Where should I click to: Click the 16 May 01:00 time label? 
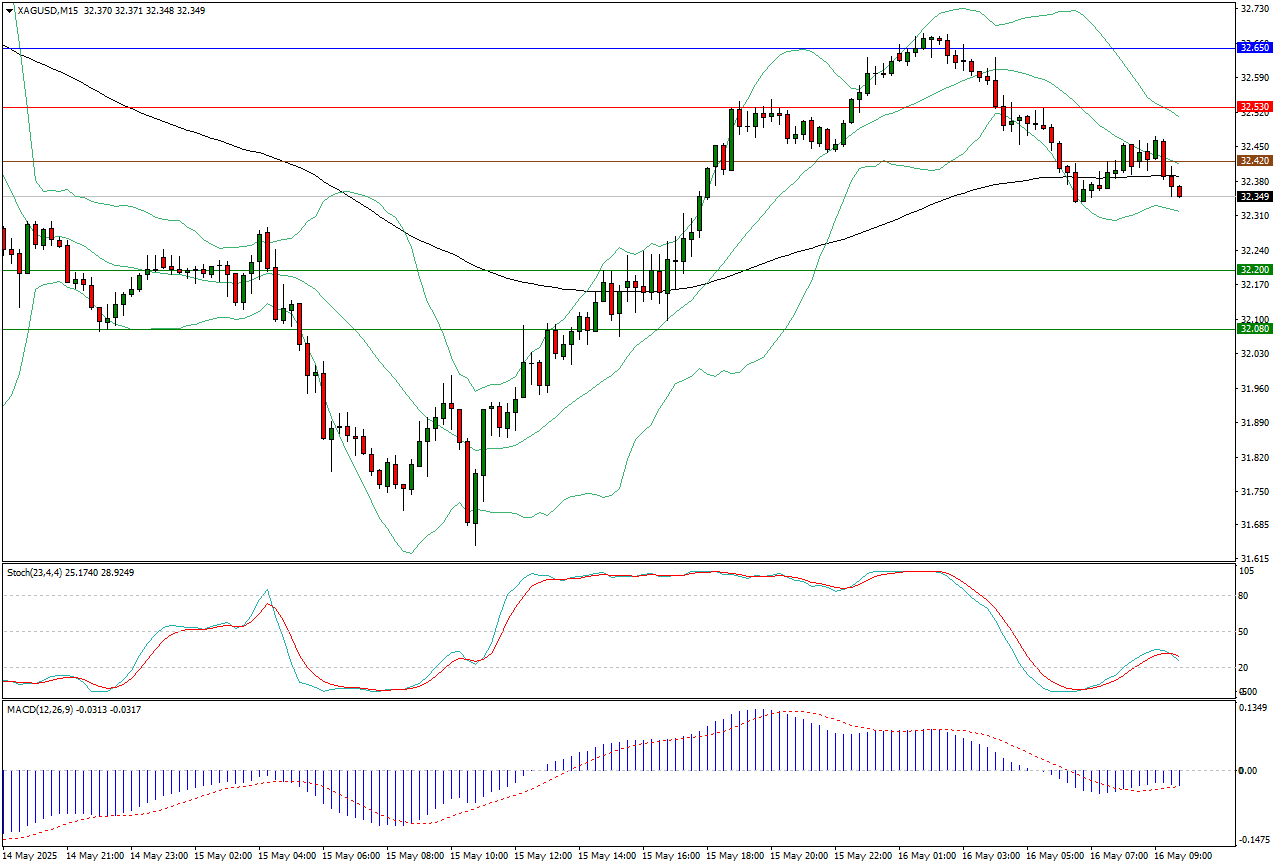(929, 857)
